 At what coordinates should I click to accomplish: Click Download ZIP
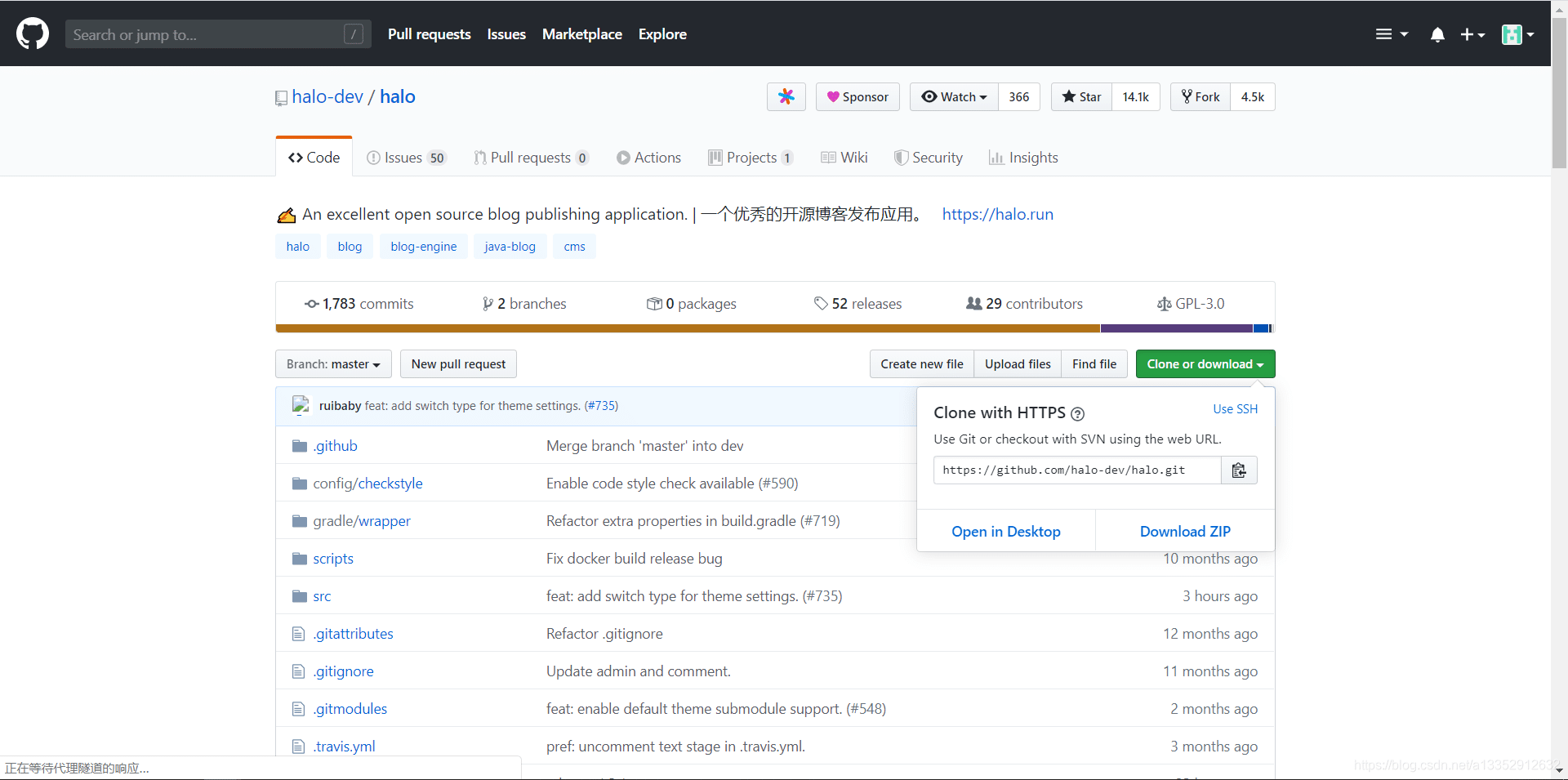pyautogui.click(x=1185, y=532)
